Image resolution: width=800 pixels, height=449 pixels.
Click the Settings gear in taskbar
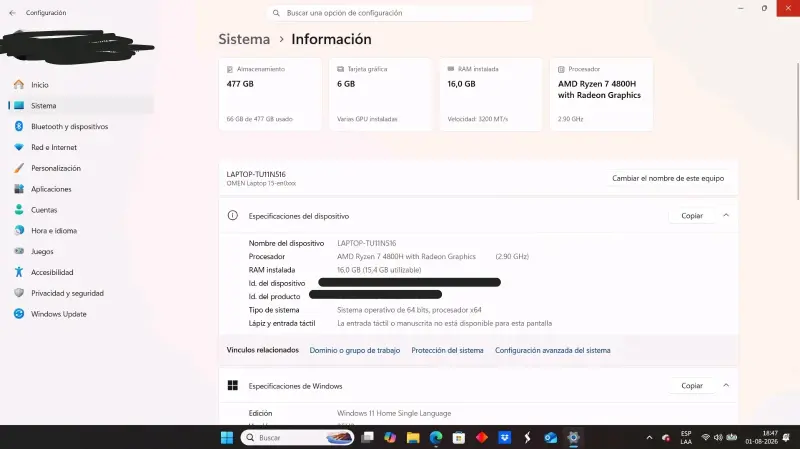coord(573,438)
